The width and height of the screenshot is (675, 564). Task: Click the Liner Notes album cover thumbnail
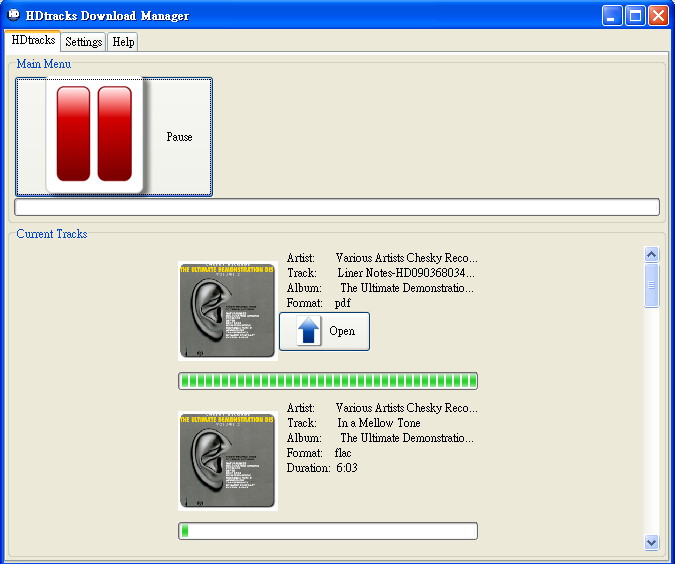click(228, 310)
